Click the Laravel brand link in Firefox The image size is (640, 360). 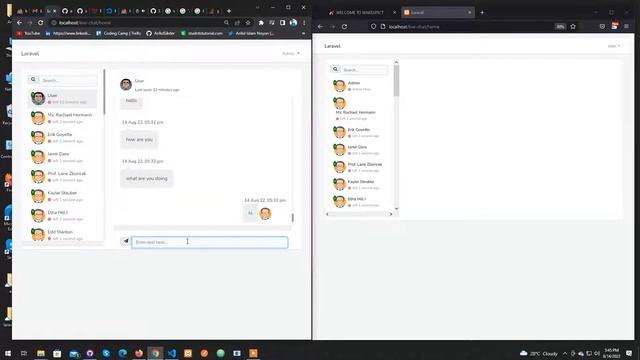tap(332, 46)
